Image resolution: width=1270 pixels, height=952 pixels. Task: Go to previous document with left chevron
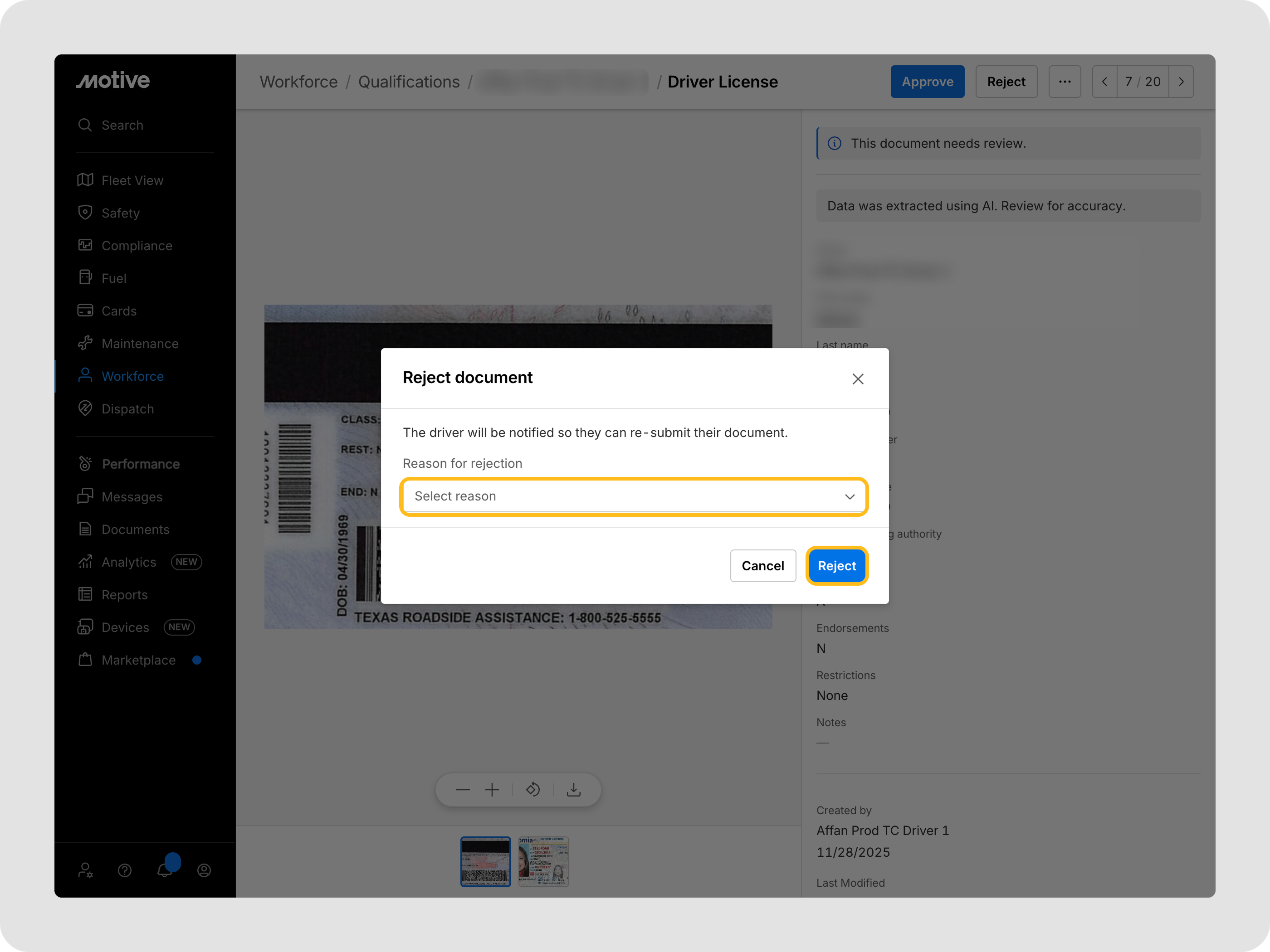tap(1104, 82)
